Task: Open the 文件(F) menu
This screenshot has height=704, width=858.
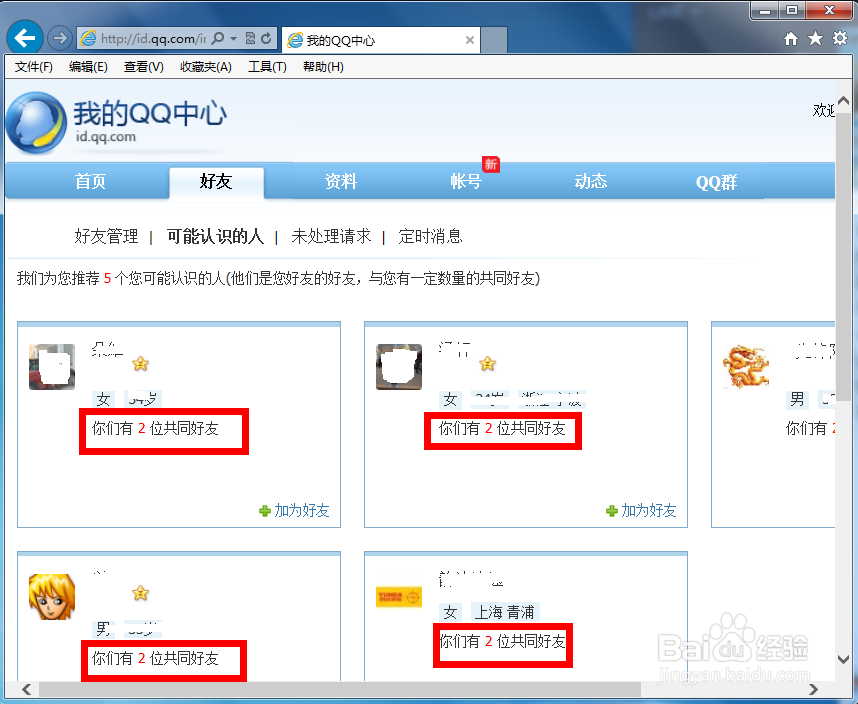Action: pyautogui.click(x=34, y=67)
